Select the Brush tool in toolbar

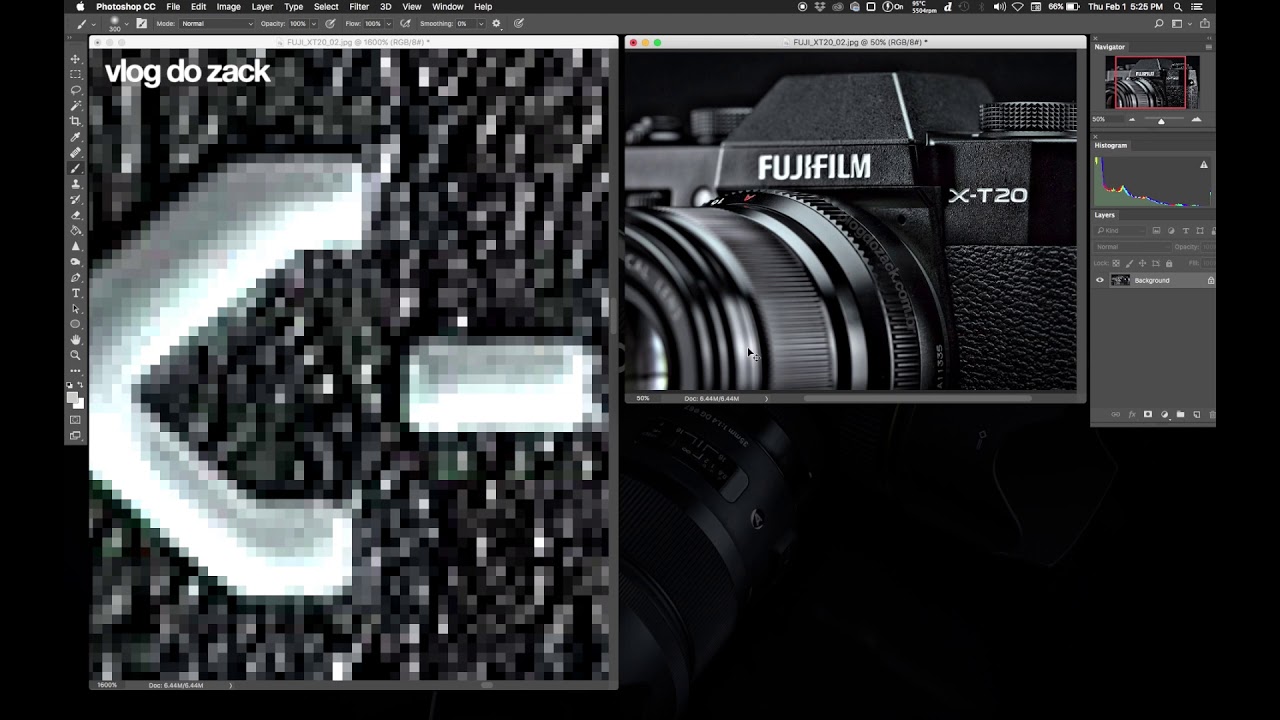[75, 168]
